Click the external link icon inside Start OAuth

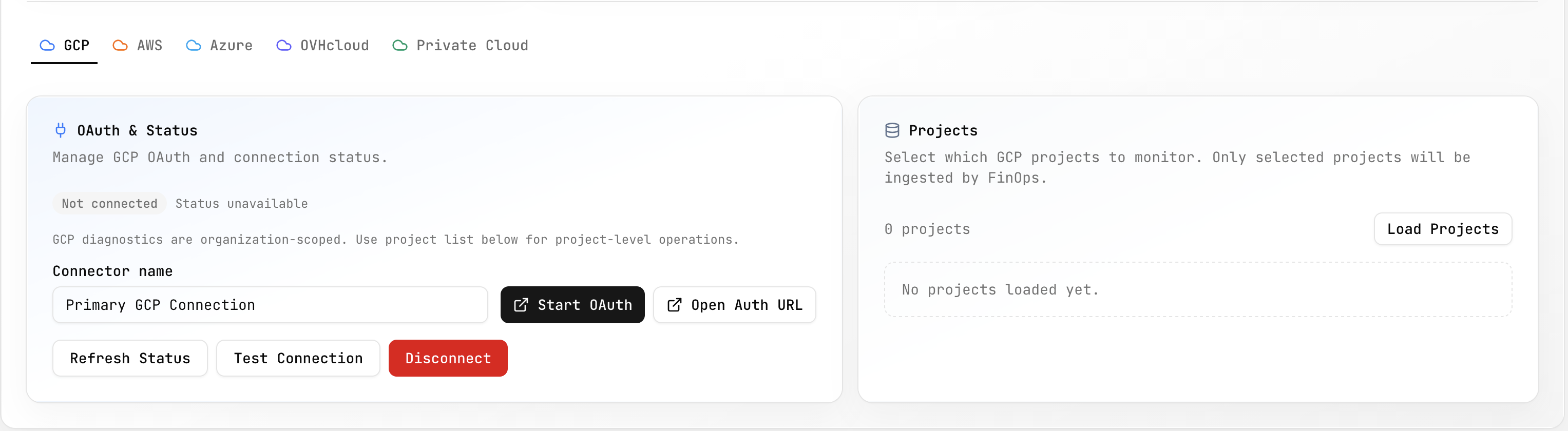(x=522, y=305)
